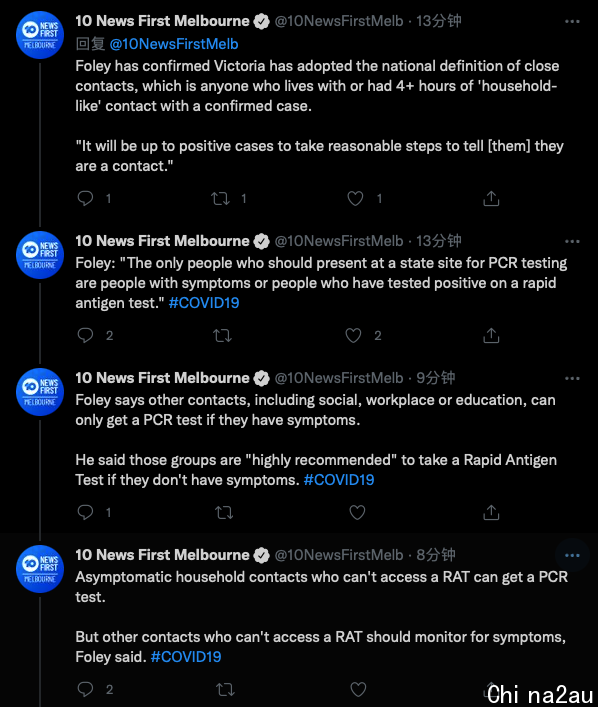Open more options for the first tweet

coord(572,21)
